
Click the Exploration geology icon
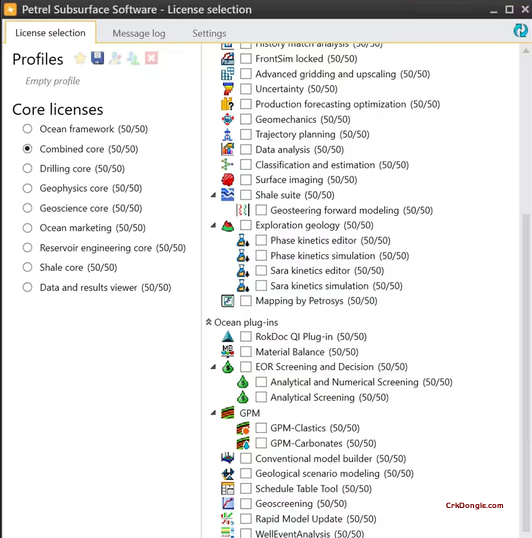[x=227, y=225]
